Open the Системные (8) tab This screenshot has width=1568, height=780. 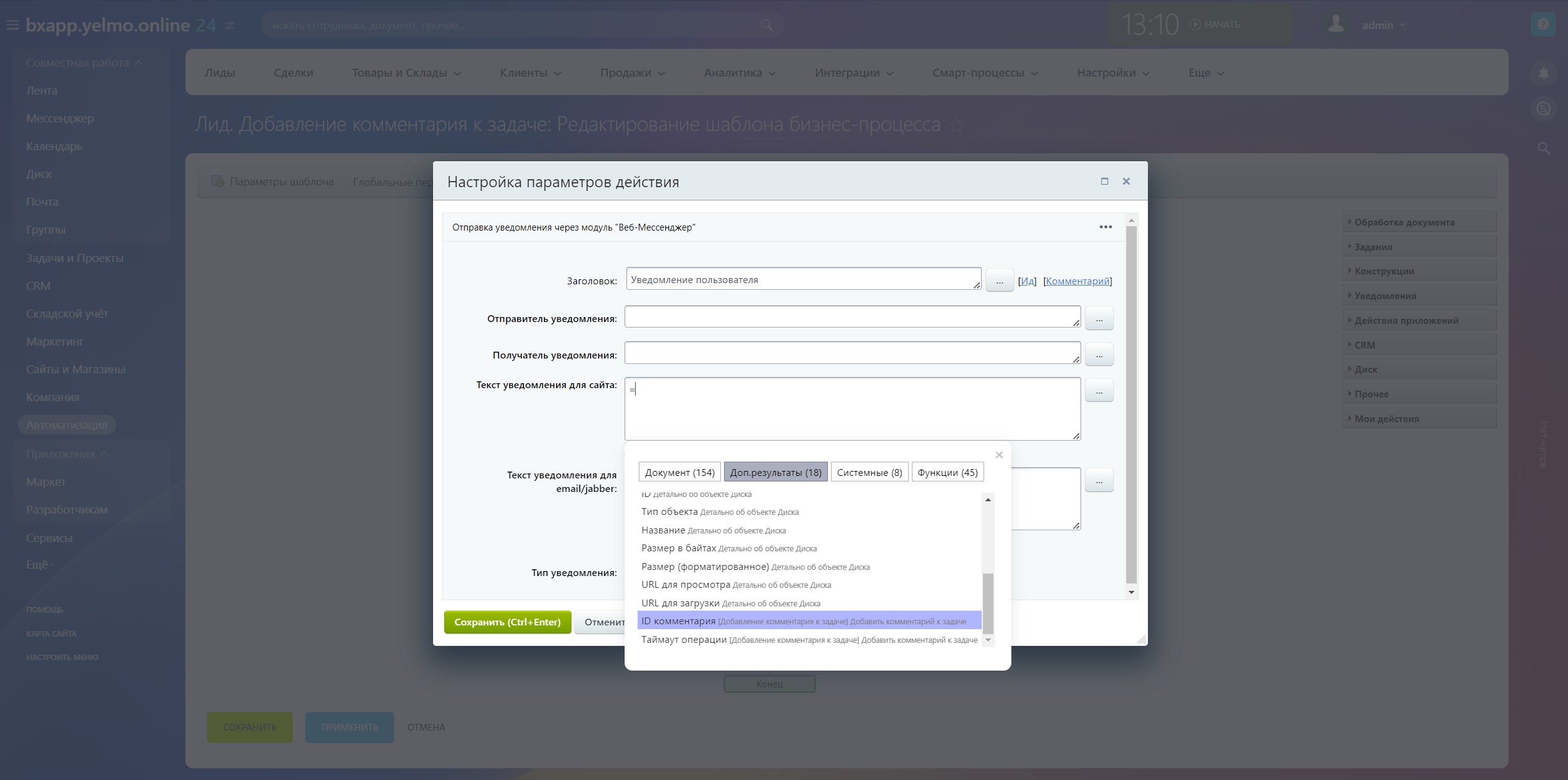pyautogui.click(x=869, y=472)
